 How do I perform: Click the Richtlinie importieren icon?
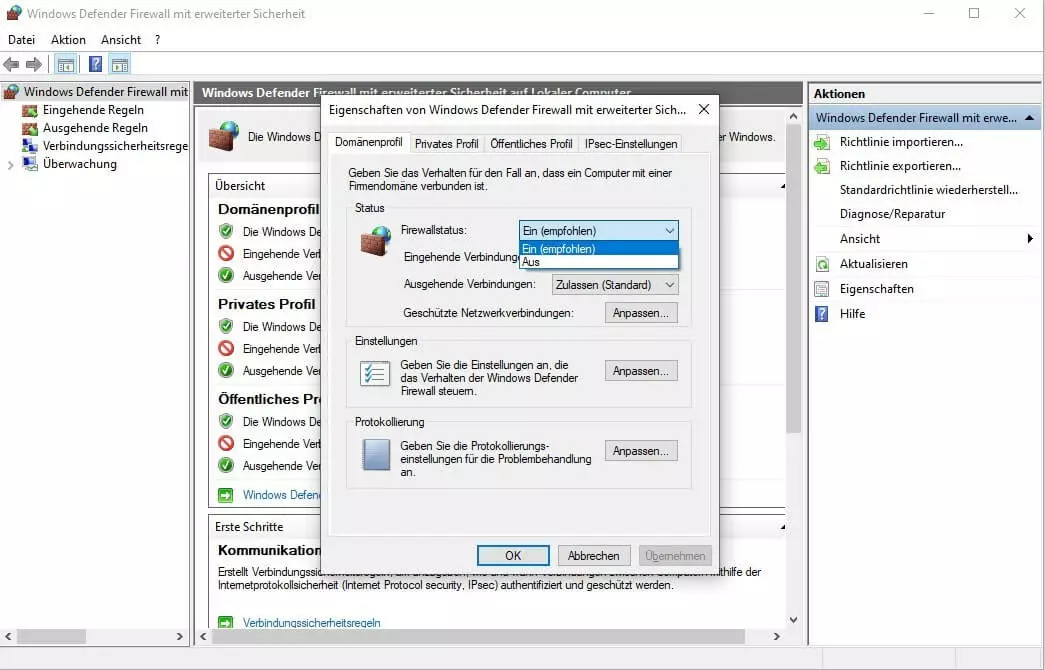pos(822,142)
